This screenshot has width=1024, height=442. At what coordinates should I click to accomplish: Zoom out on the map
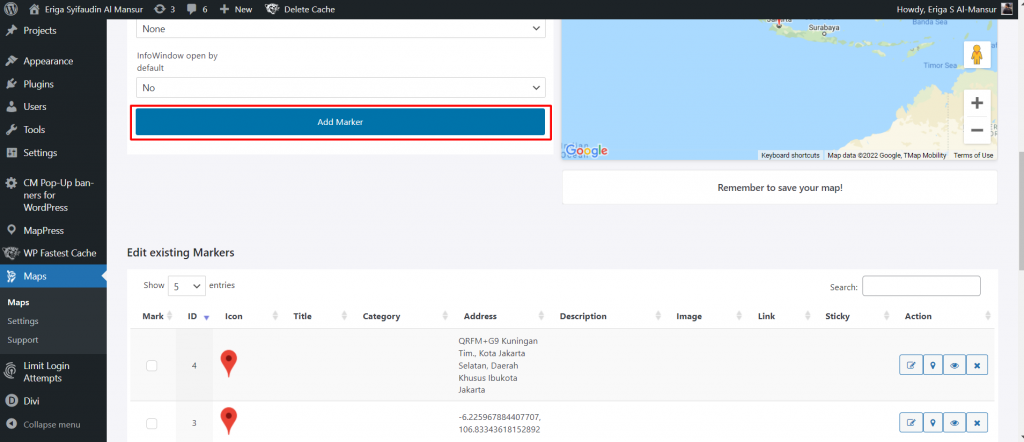tap(976, 130)
